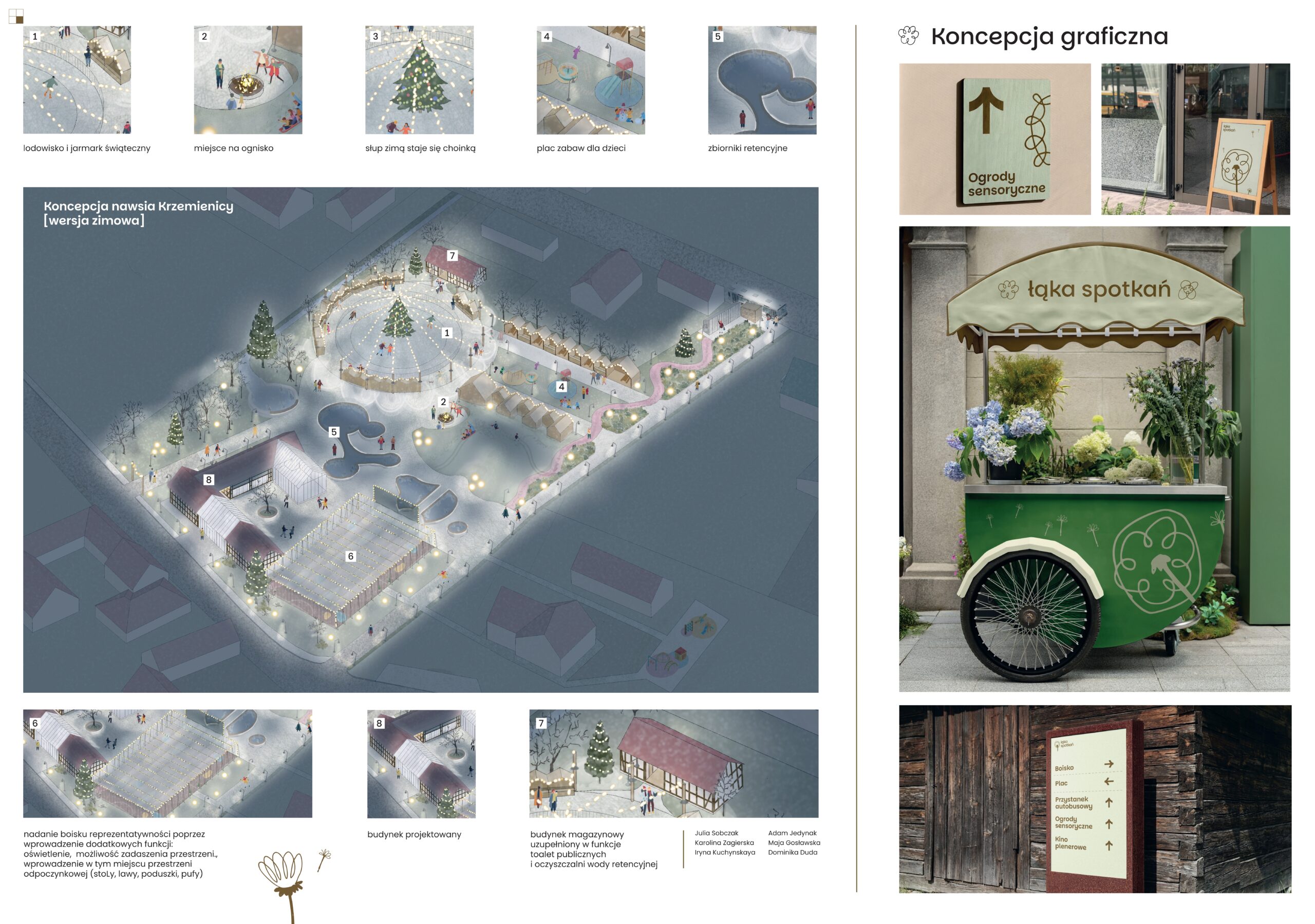Click the right arrow next to Boisko

pos(1109,764)
